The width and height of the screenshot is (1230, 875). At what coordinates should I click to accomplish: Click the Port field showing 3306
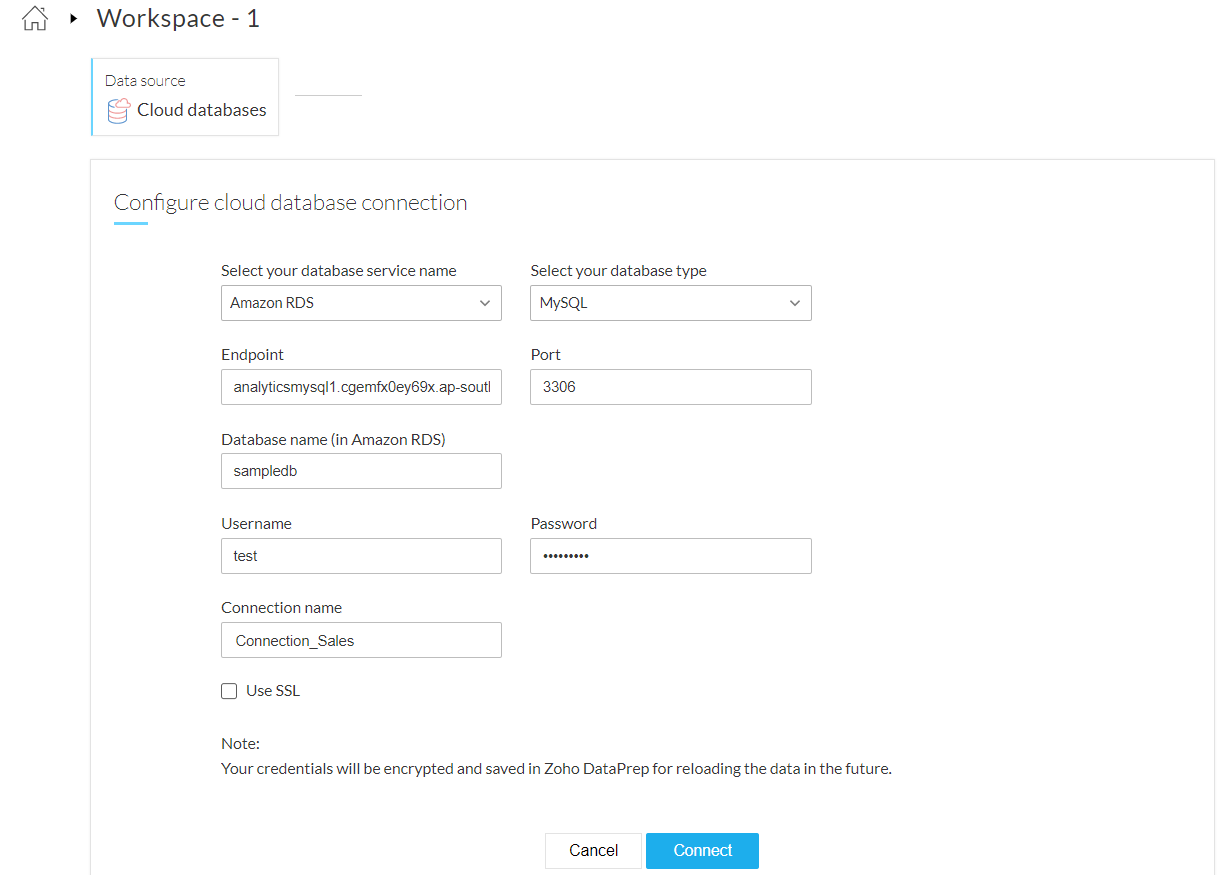(x=670, y=387)
